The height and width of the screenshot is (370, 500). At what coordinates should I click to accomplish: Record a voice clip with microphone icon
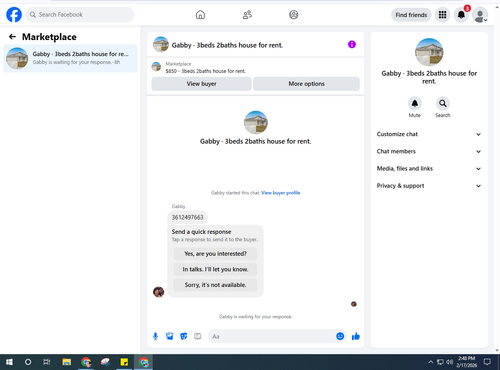point(155,336)
